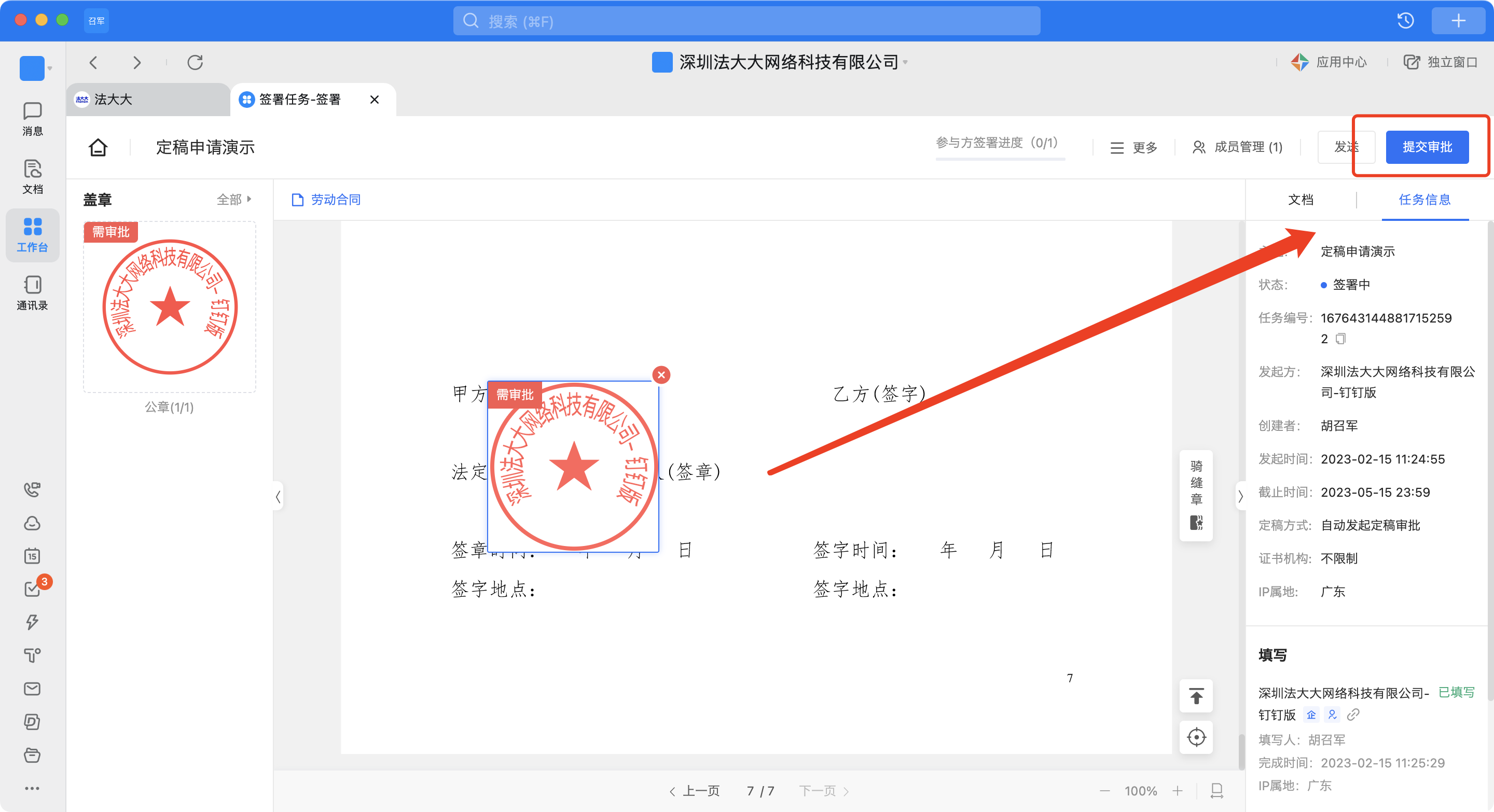Click the locate crosshair icon
This screenshot has height=812, width=1494.
click(1196, 737)
